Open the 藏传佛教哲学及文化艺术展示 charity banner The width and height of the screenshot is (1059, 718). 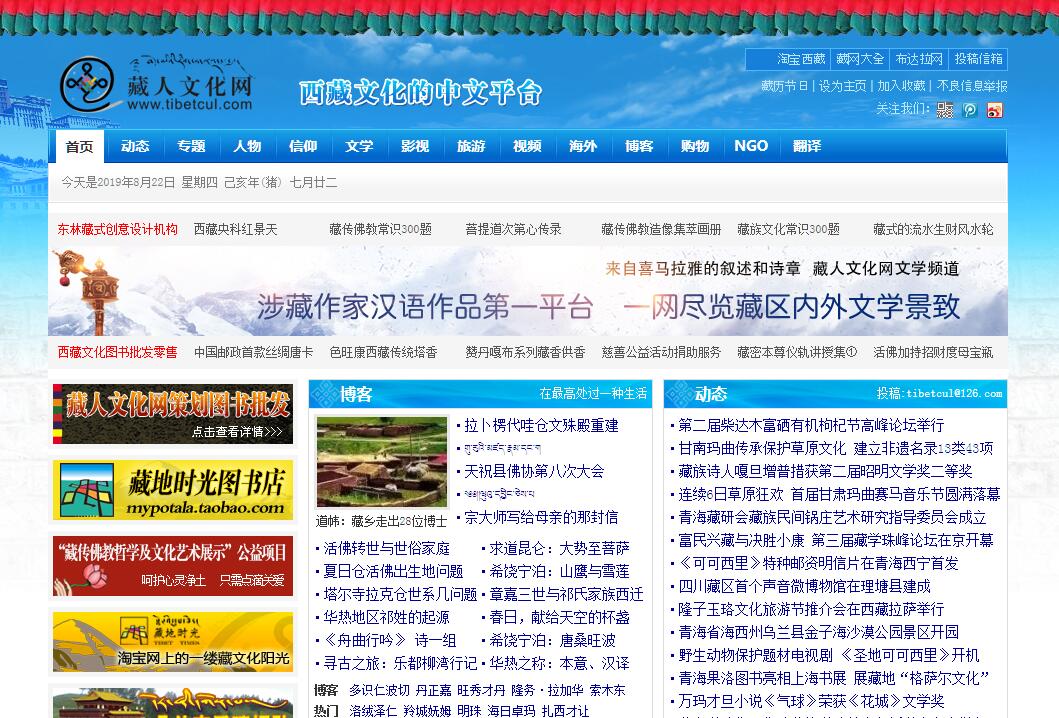click(x=173, y=566)
